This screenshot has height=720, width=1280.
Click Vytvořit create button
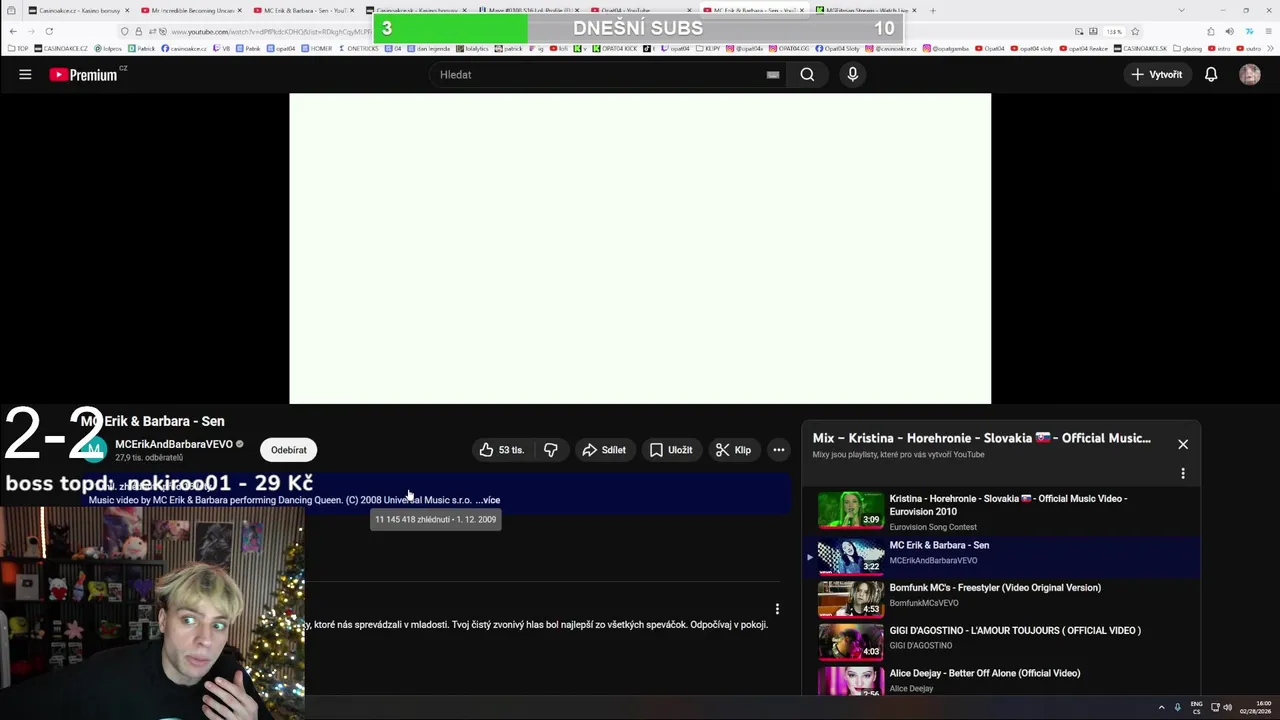1156,74
